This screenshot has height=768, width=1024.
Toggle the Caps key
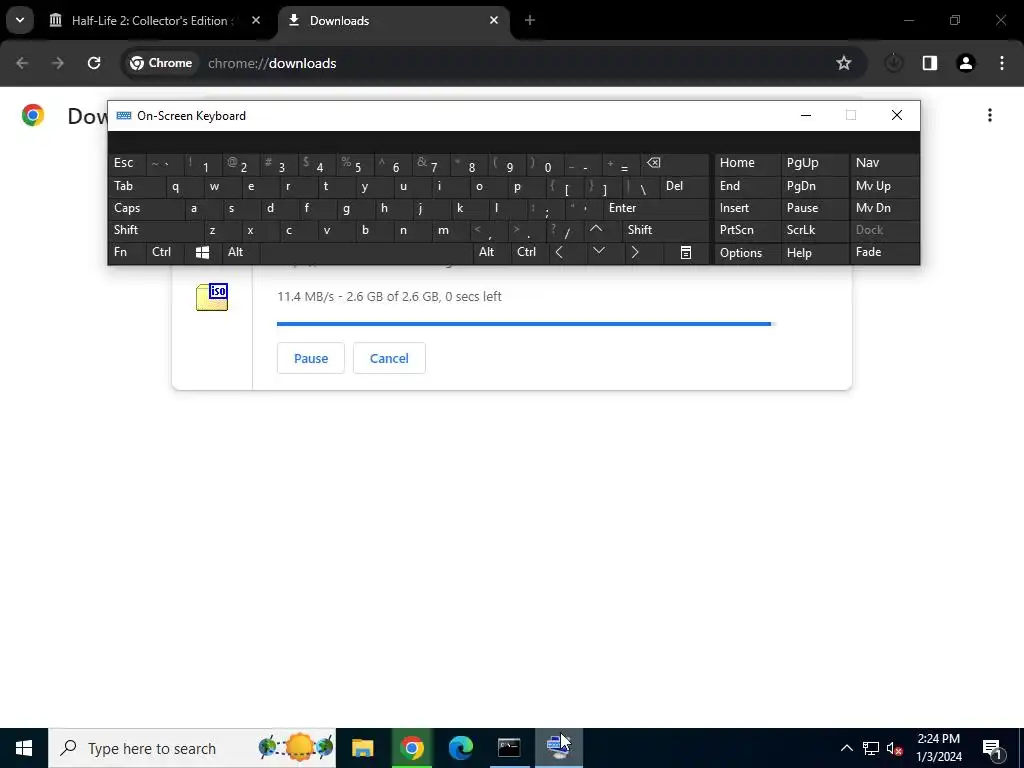146,208
